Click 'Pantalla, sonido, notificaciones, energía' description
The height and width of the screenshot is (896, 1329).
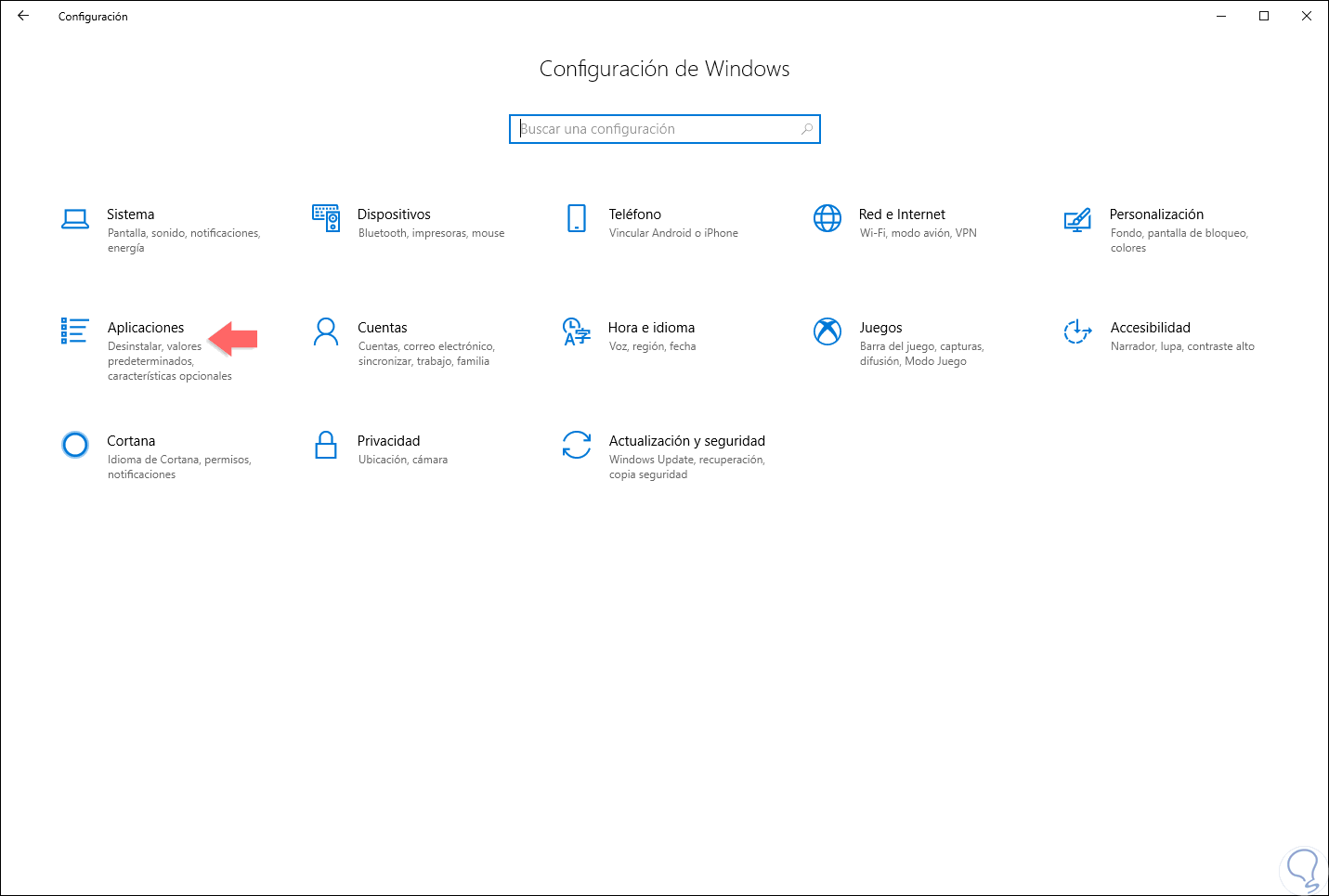[x=184, y=240]
